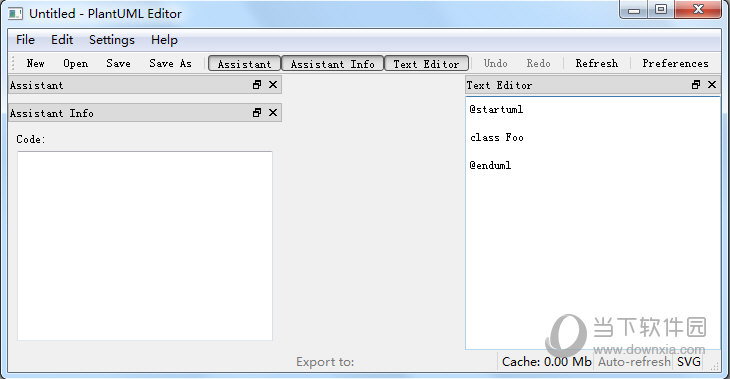Viewport: 730px width, 379px height.
Task: Click Open in the toolbar
Action: (x=75, y=63)
